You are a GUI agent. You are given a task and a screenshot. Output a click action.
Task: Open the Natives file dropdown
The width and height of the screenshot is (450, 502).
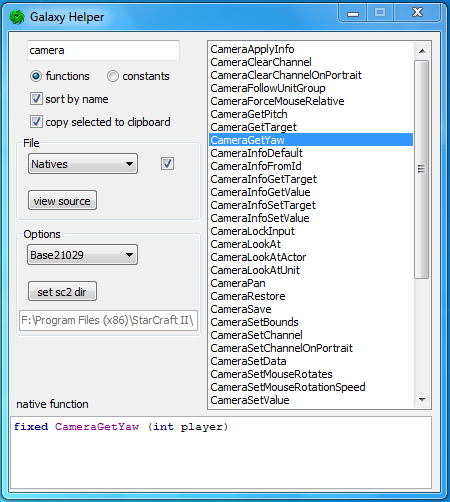click(x=83, y=164)
